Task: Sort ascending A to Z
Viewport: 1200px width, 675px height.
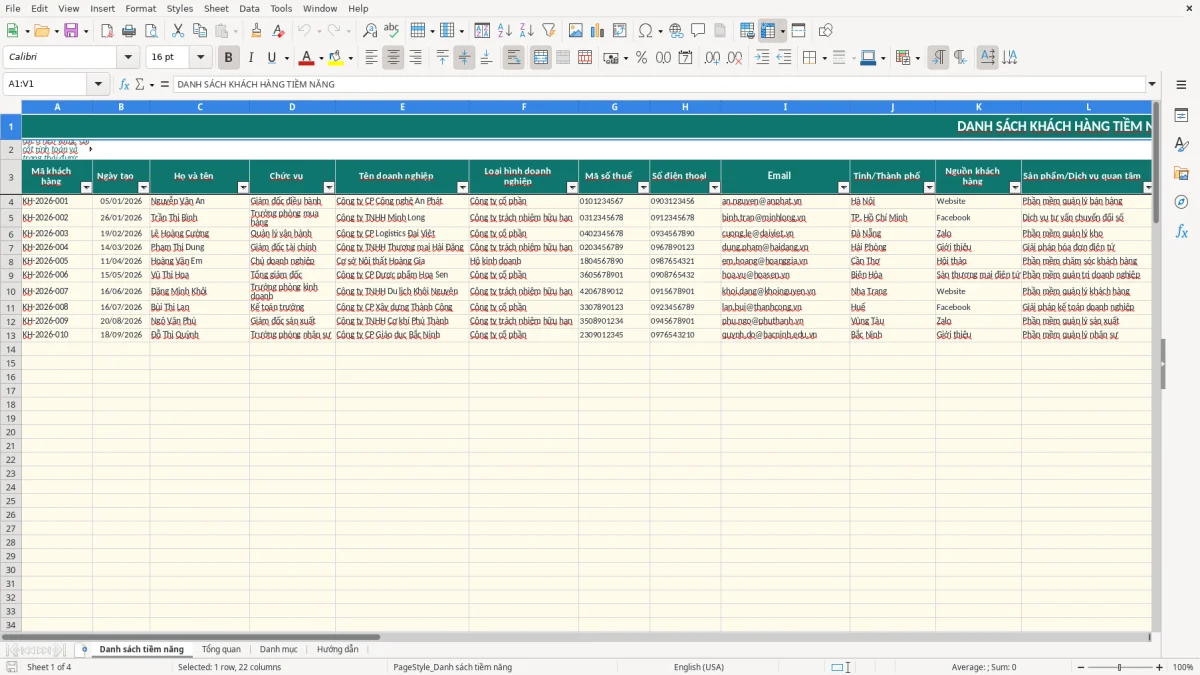Action: (x=505, y=31)
